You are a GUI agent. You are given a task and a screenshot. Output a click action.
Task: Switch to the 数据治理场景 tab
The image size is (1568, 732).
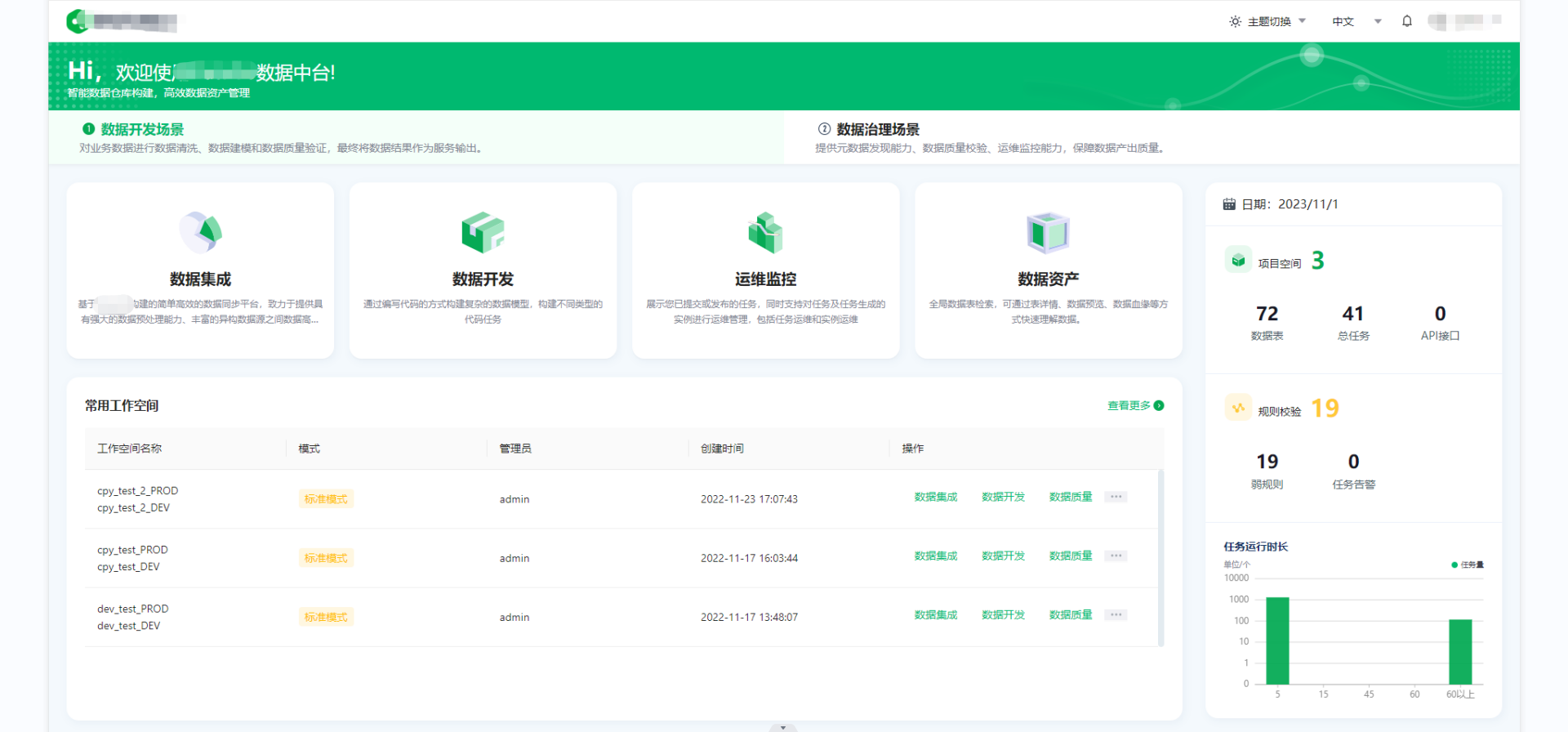pyautogui.click(x=1151, y=137)
